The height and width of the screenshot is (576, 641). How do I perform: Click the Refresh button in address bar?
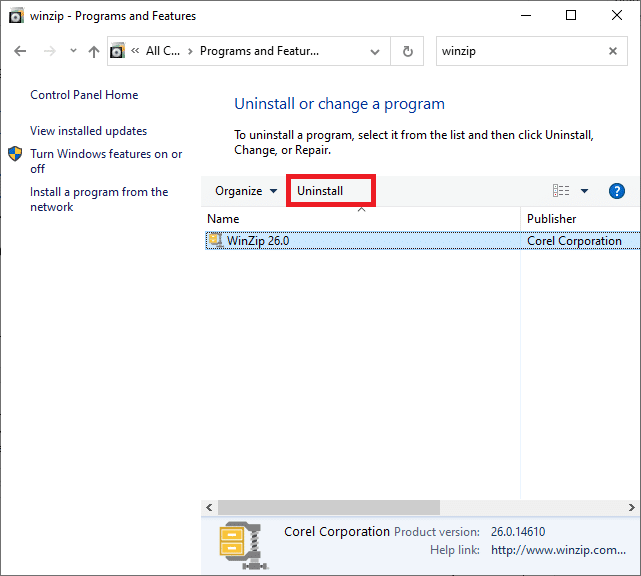[x=407, y=52]
